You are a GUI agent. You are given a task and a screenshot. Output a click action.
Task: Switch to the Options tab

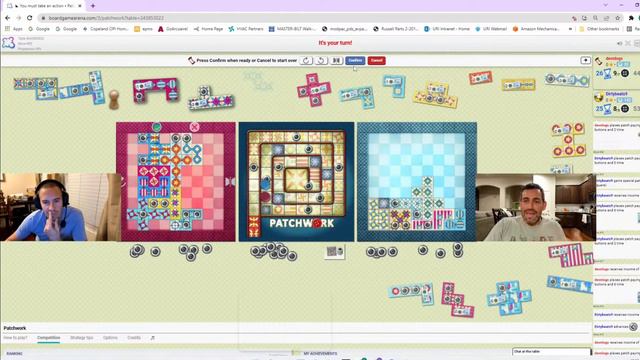click(x=110, y=338)
